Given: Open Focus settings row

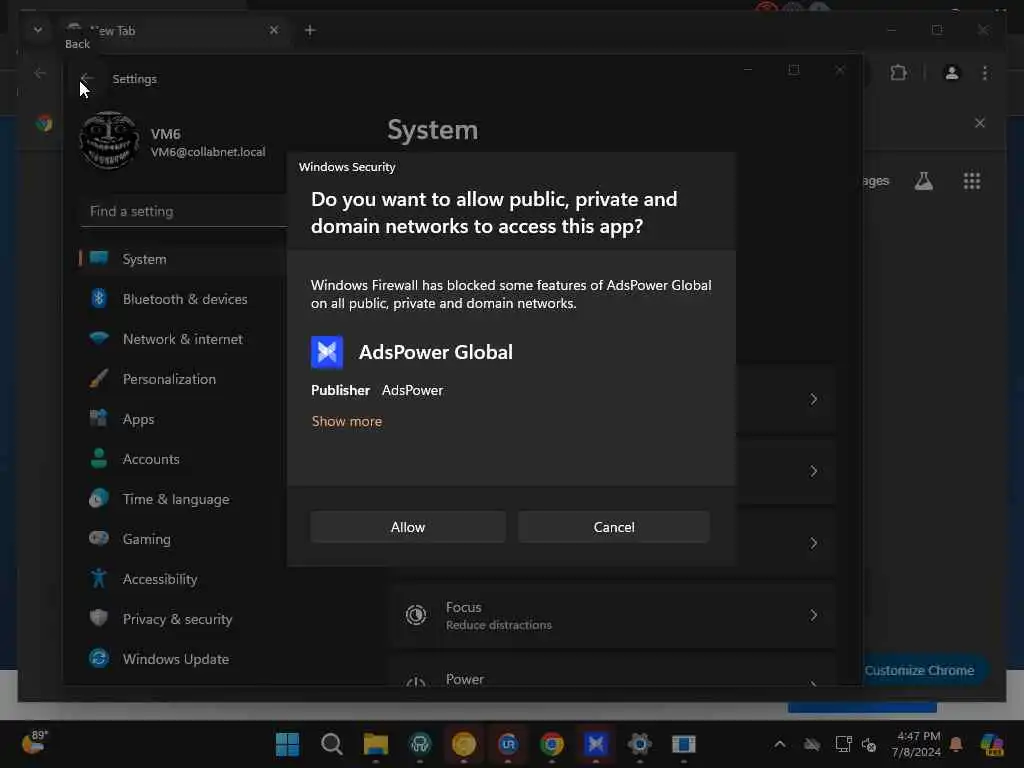Looking at the screenshot, I should click(x=614, y=615).
